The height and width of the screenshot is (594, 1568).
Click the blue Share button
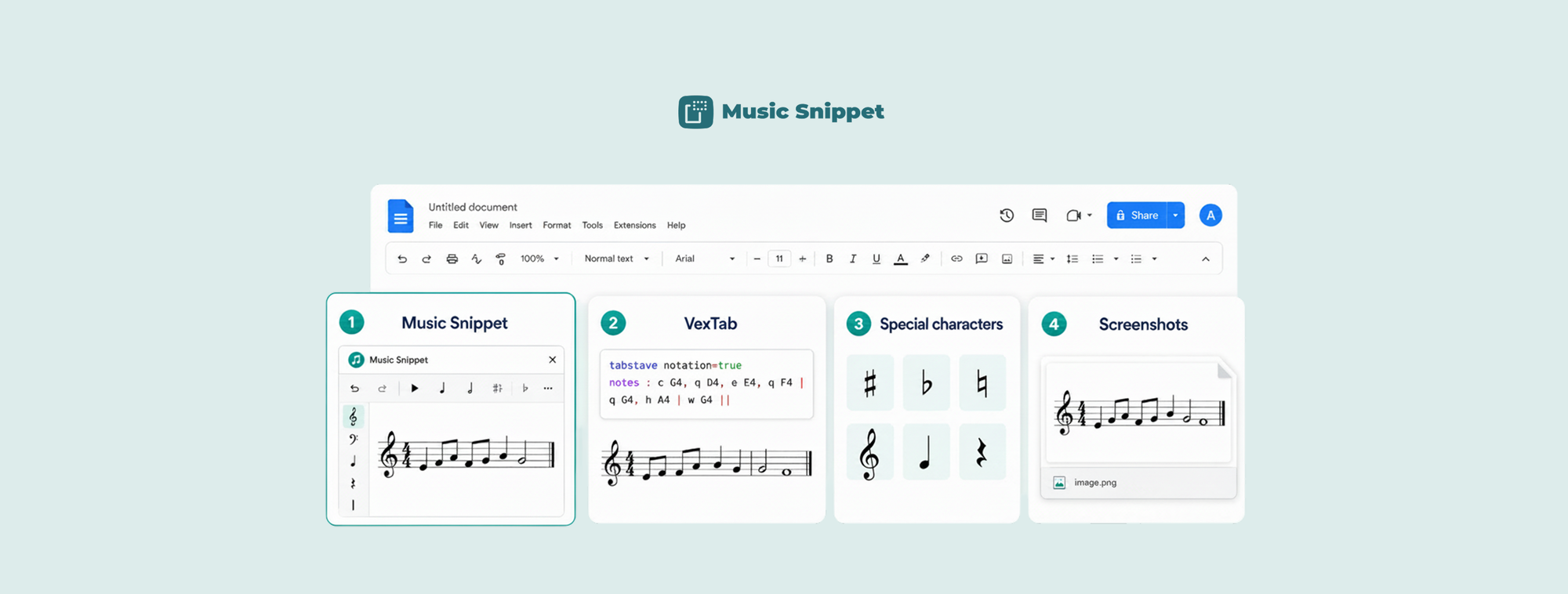coord(1137,216)
